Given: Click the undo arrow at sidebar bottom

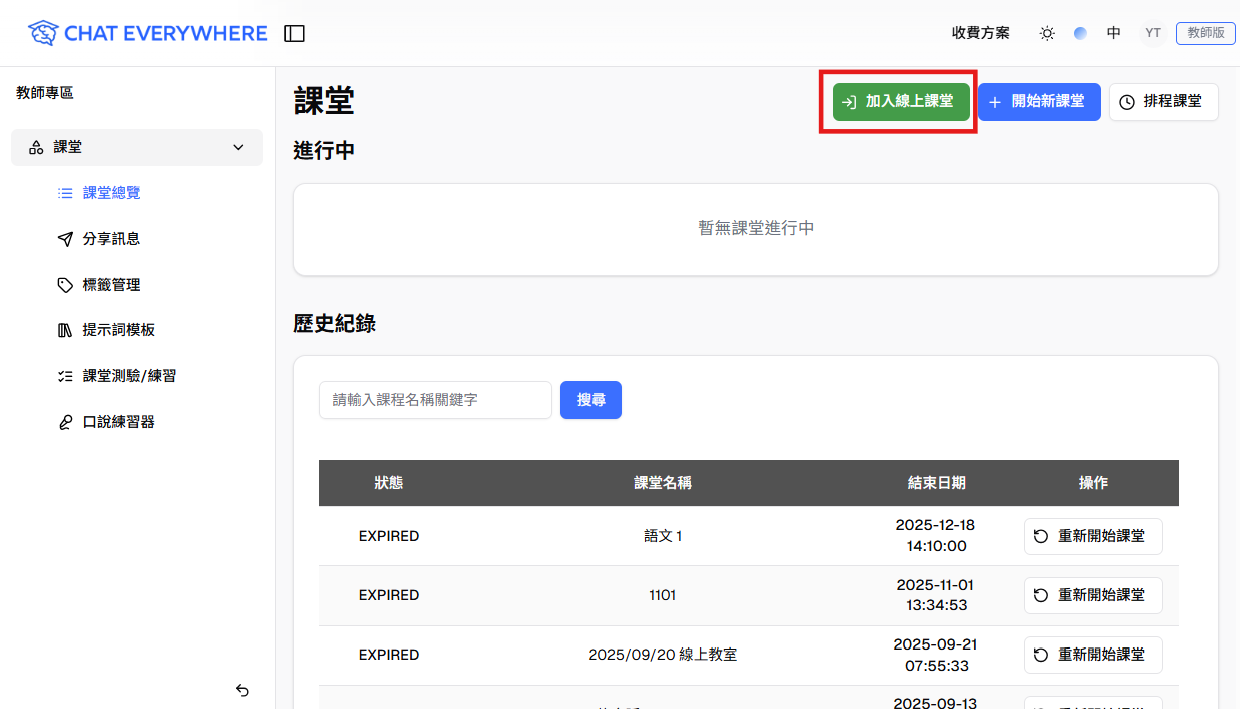Looking at the screenshot, I should coord(242,690).
